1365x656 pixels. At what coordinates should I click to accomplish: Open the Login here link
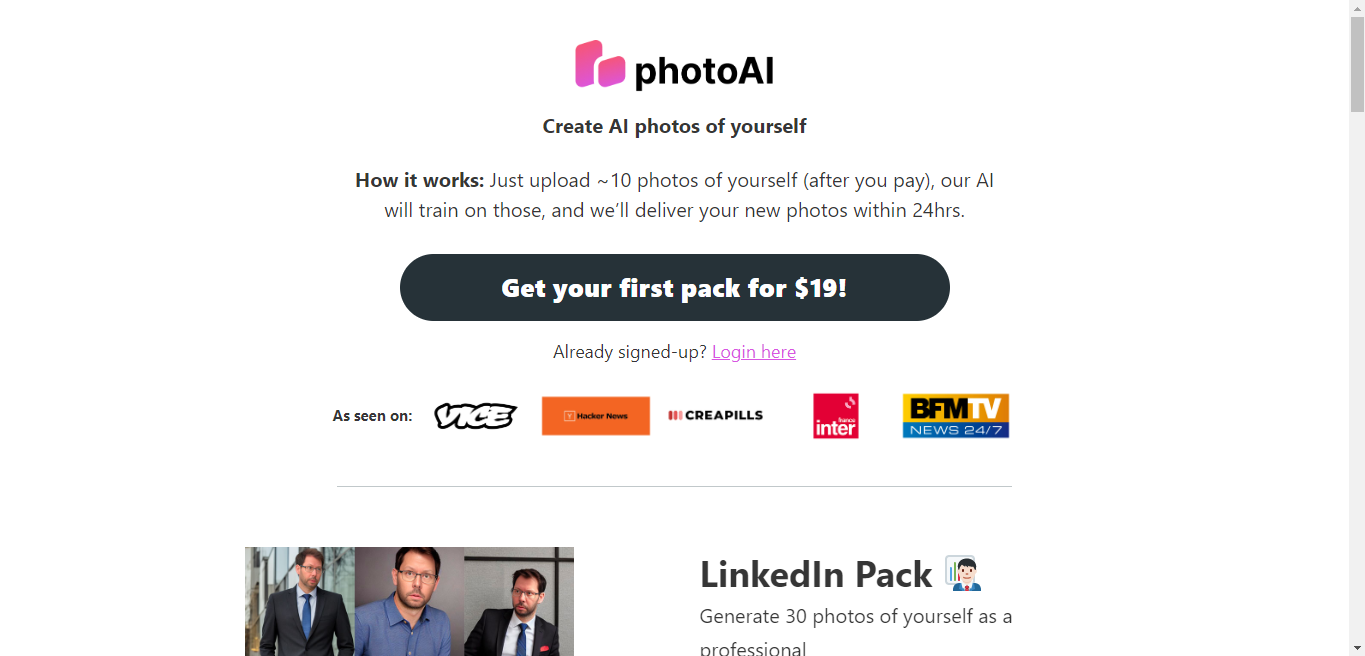[x=754, y=352]
